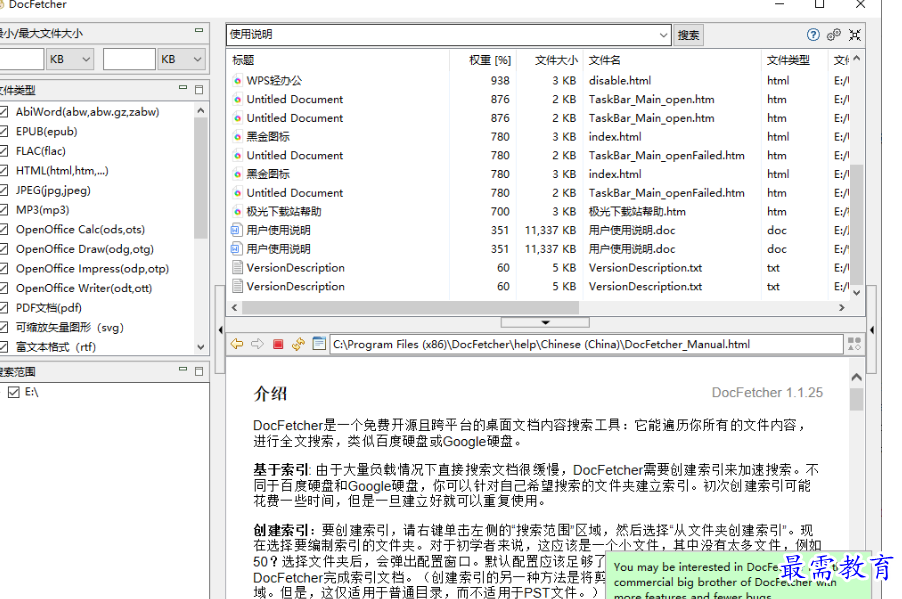Image resolution: width=902 pixels, height=599 pixels.
Task: Maximize the file types panel
Action: 199,90
